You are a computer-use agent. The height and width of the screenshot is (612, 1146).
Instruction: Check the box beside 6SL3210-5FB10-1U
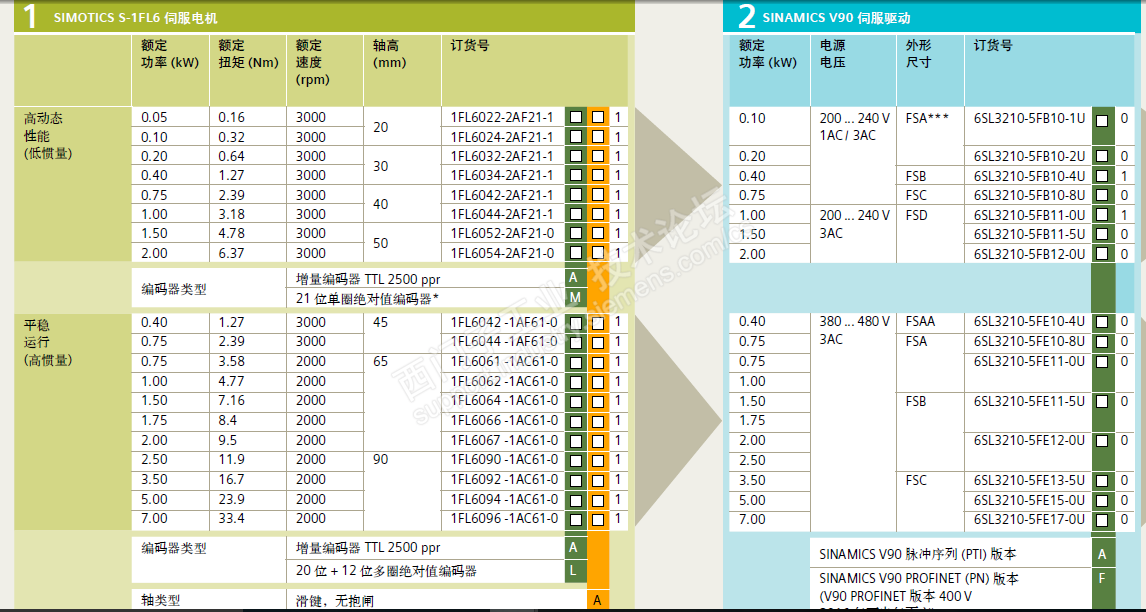click(1102, 120)
